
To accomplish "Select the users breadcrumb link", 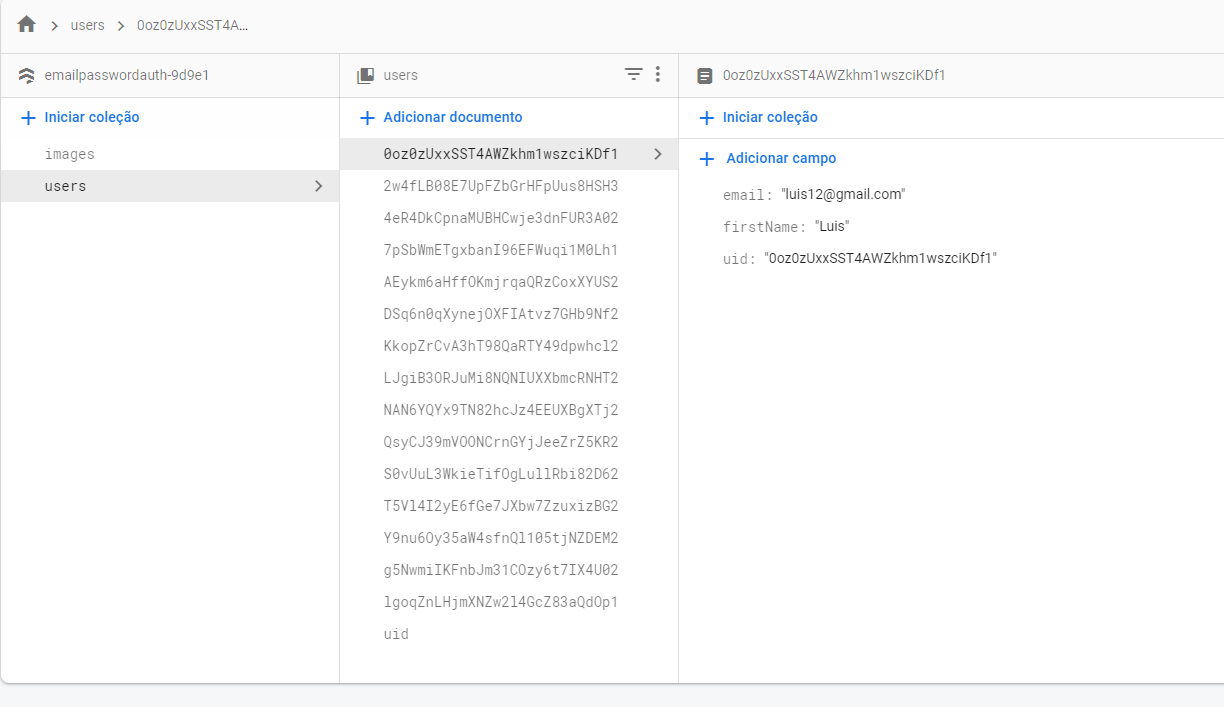I will (x=87, y=25).
